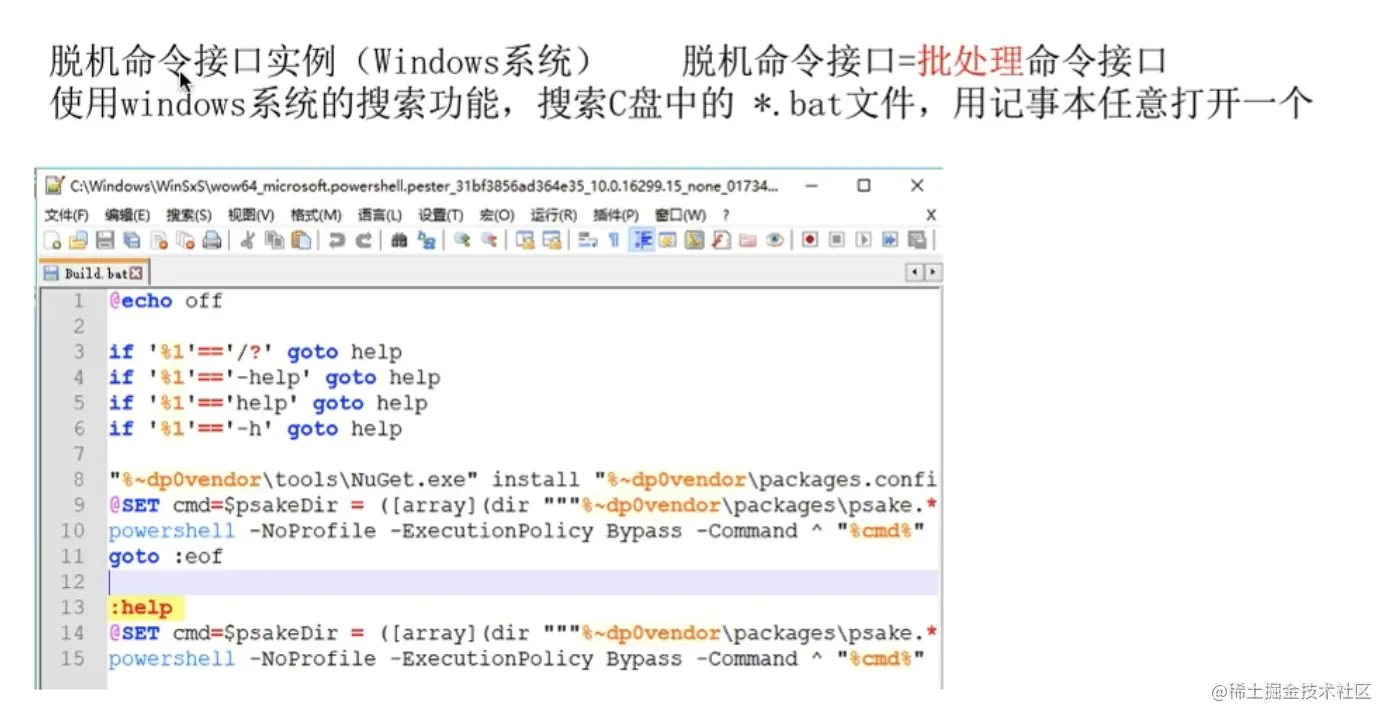Click the Open file folder icon
Screen dimensions: 1392x722
(78, 240)
